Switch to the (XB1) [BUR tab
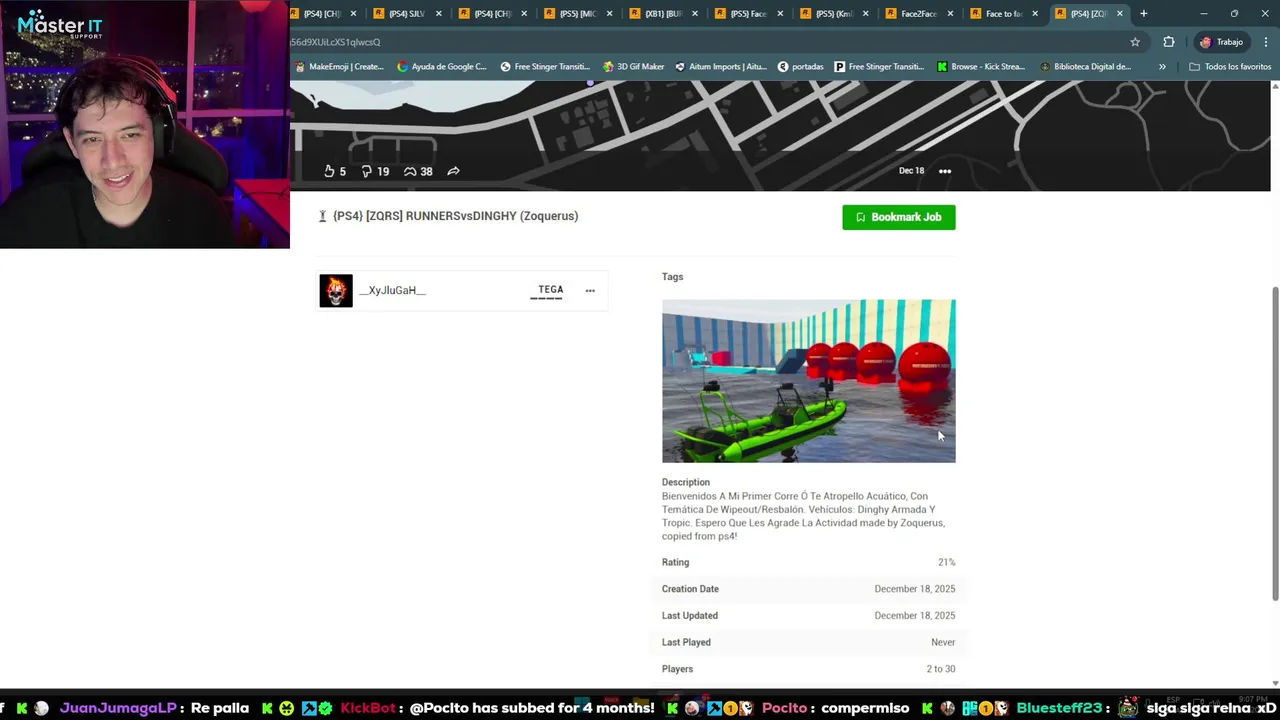1280x720 pixels. pyautogui.click(x=662, y=14)
